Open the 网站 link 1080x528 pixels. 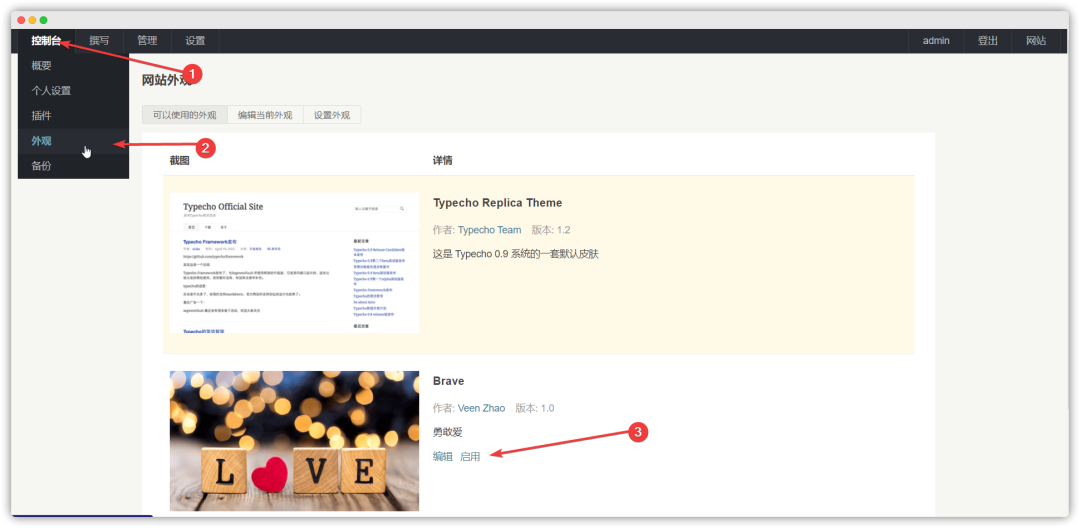click(1036, 41)
